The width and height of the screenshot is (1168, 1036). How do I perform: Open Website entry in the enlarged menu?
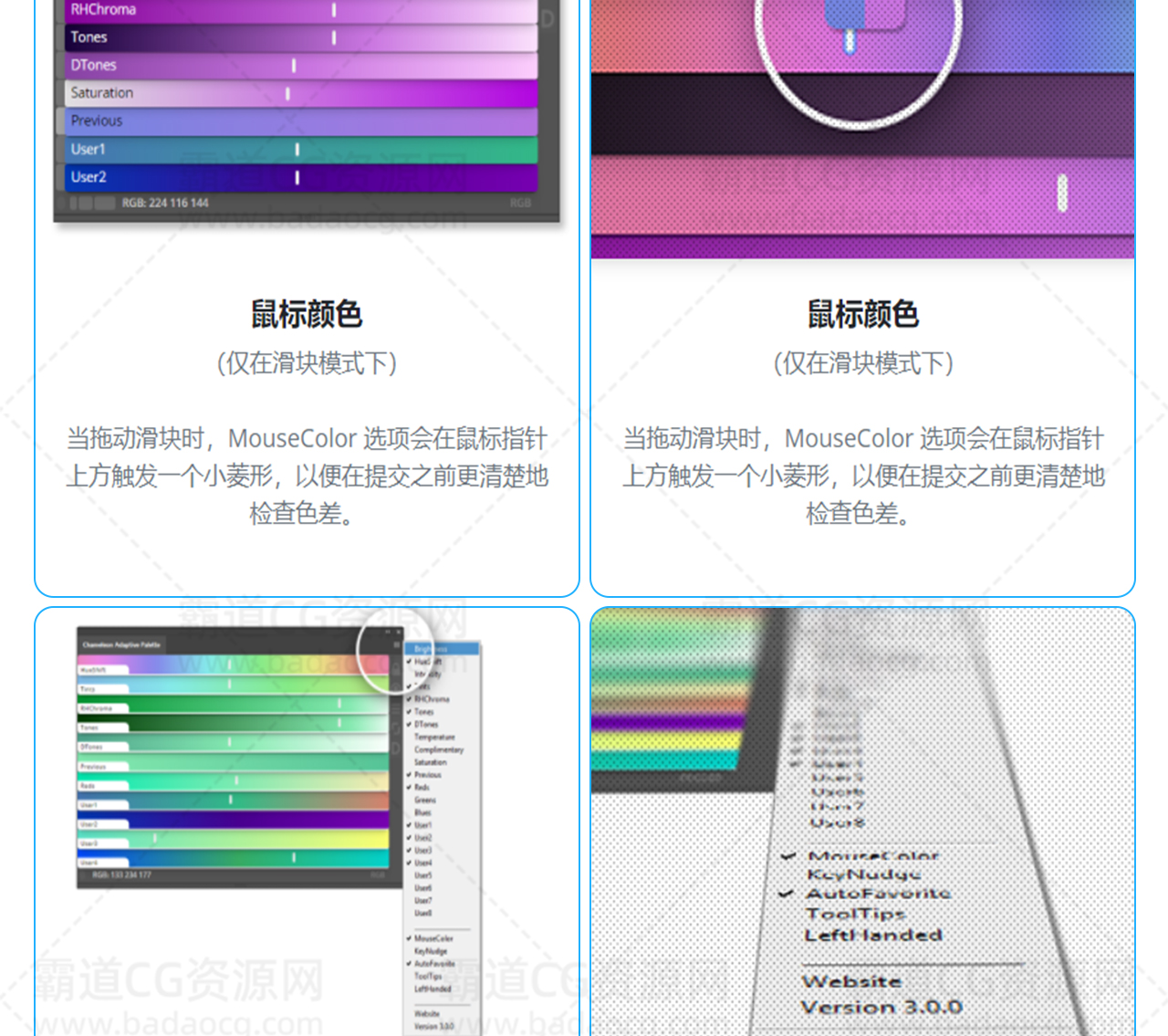coord(852,982)
